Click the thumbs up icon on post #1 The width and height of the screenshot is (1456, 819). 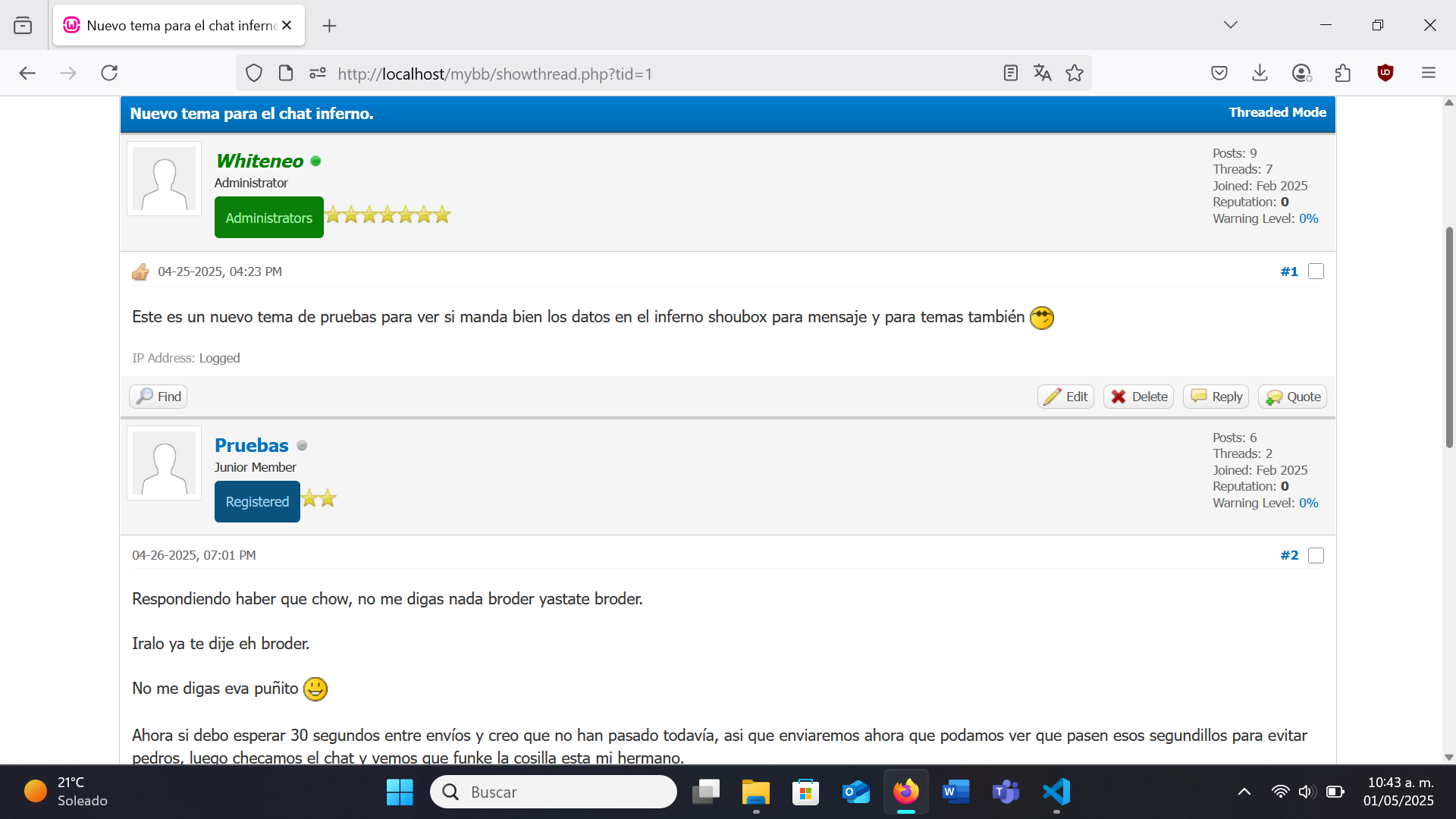(140, 271)
